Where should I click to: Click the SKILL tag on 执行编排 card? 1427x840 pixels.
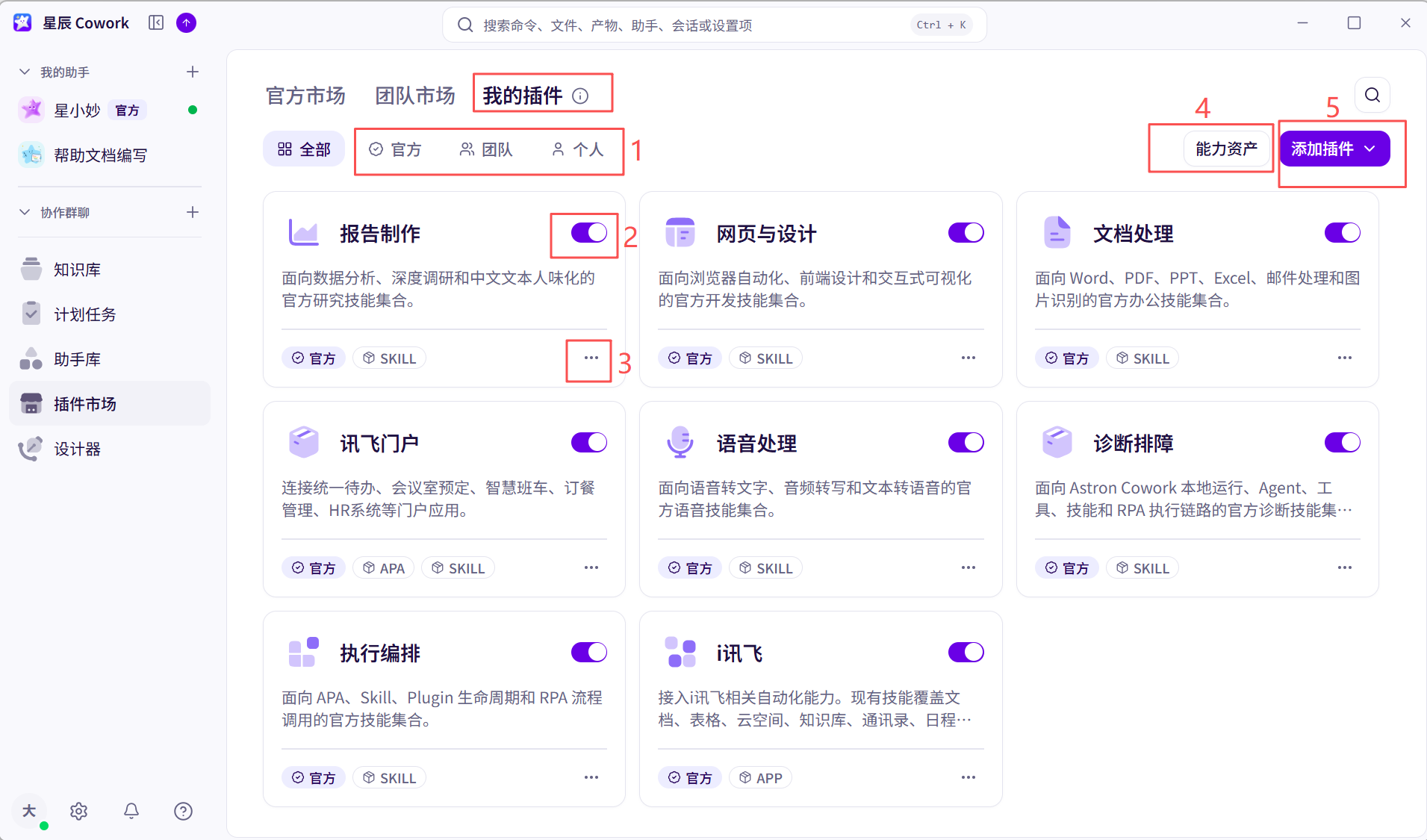[x=390, y=778]
